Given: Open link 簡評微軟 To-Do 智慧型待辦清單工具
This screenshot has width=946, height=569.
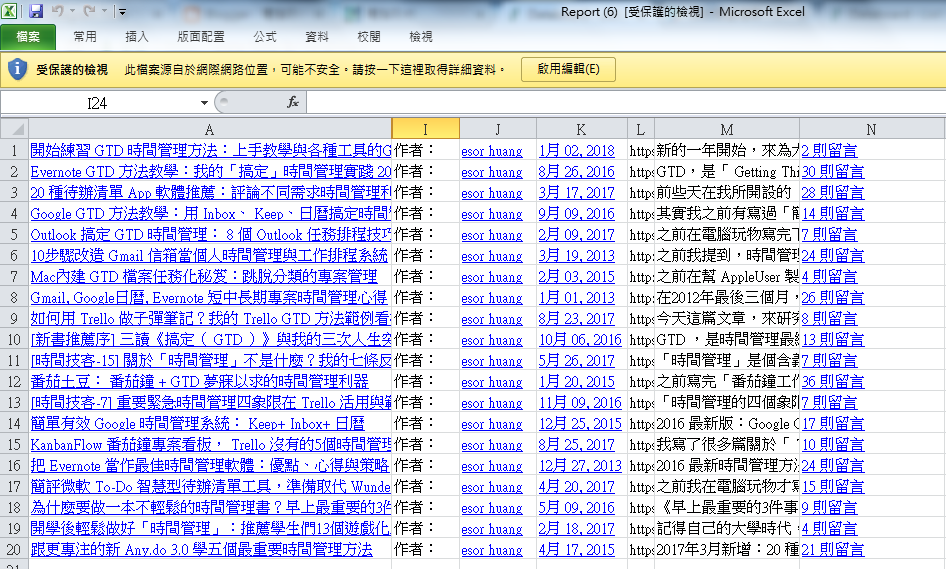Looking at the screenshot, I should tap(211, 486).
